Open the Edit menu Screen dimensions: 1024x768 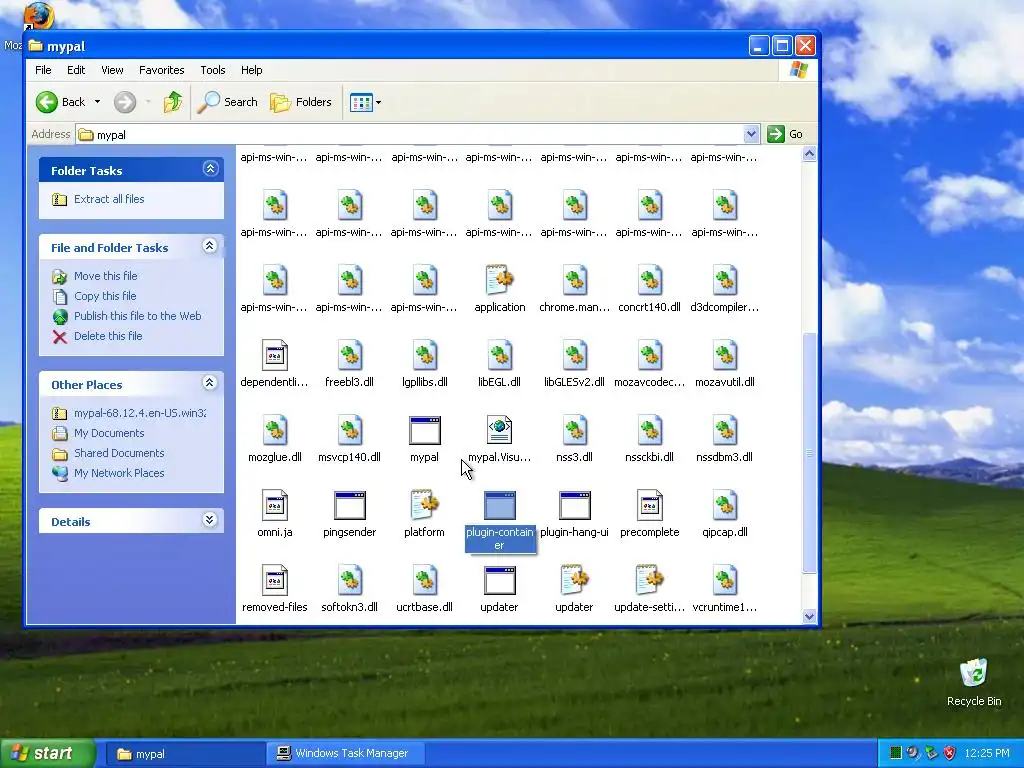76,70
